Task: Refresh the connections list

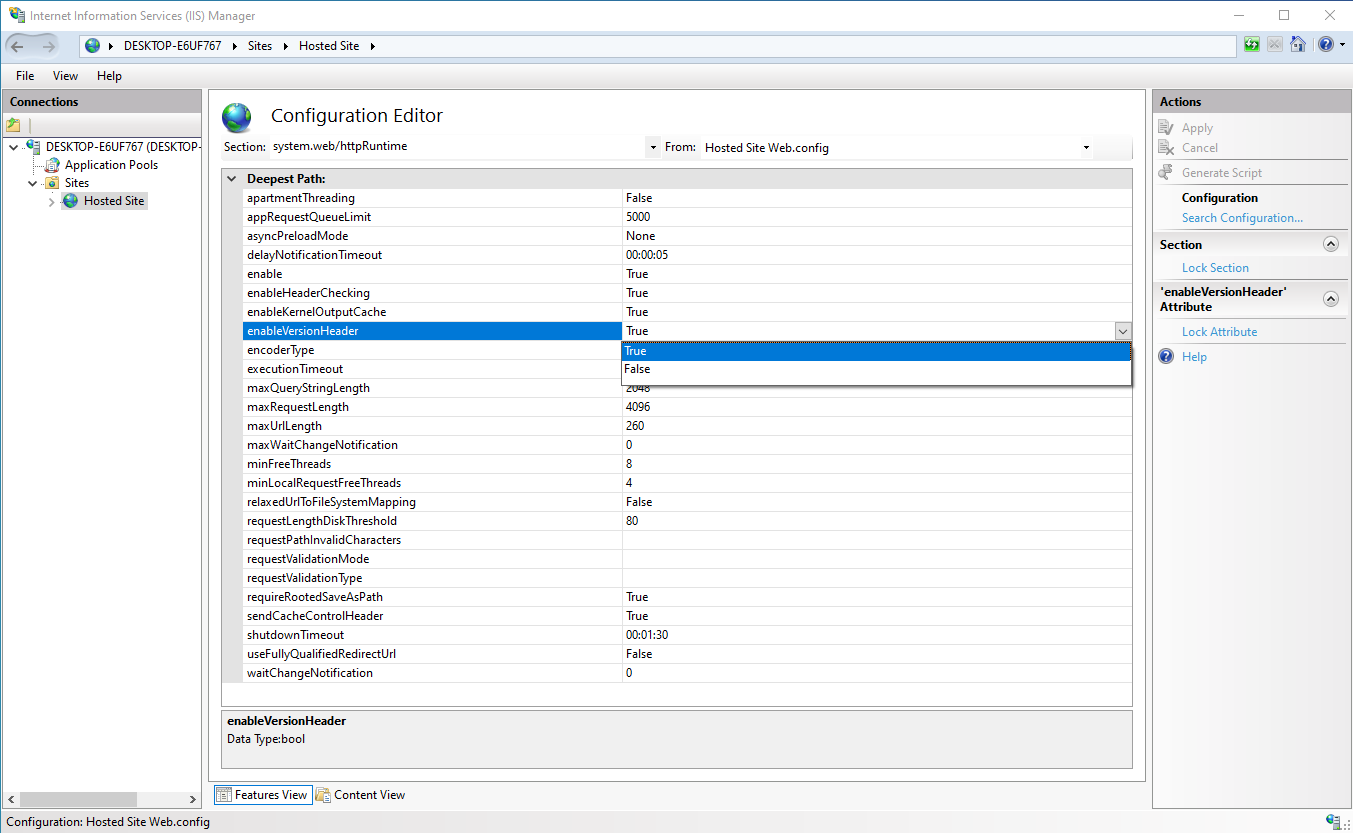Action: (1251, 45)
